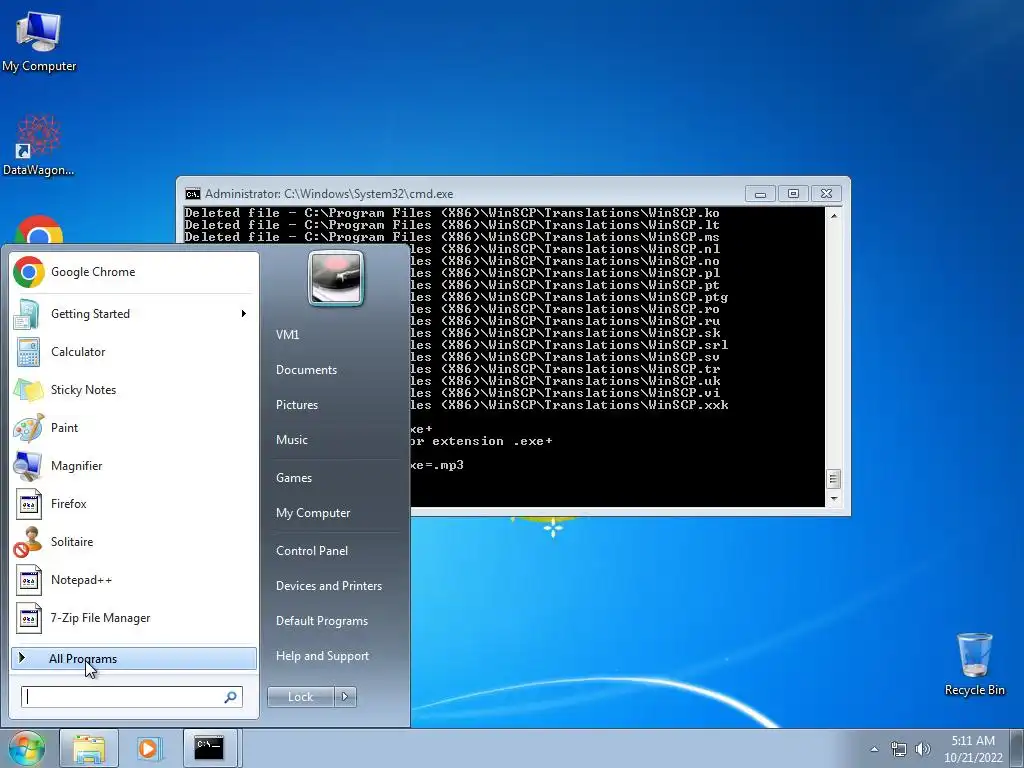Open Music from the Start menu

tap(291, 440)
